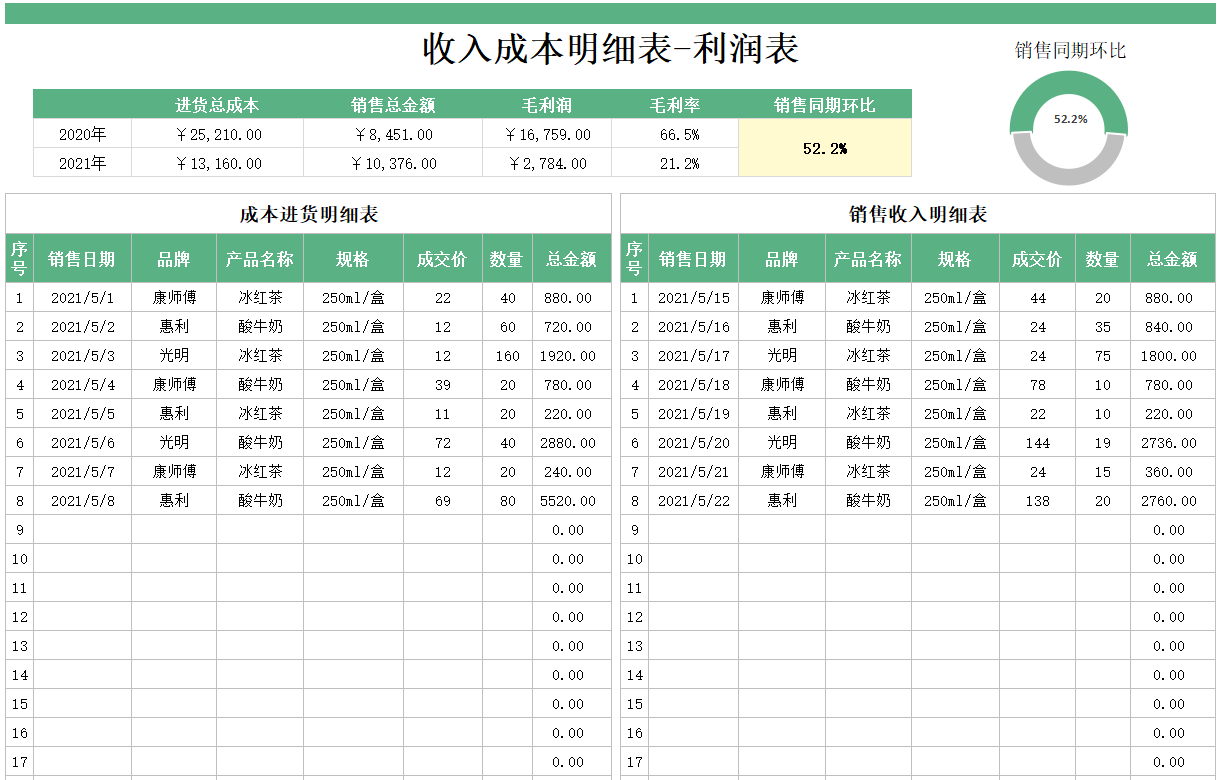Click the 销售收入明细表 table heading
Image resolution: width=1221 pixels, height=780 pixels.
(x=917, y=214)
